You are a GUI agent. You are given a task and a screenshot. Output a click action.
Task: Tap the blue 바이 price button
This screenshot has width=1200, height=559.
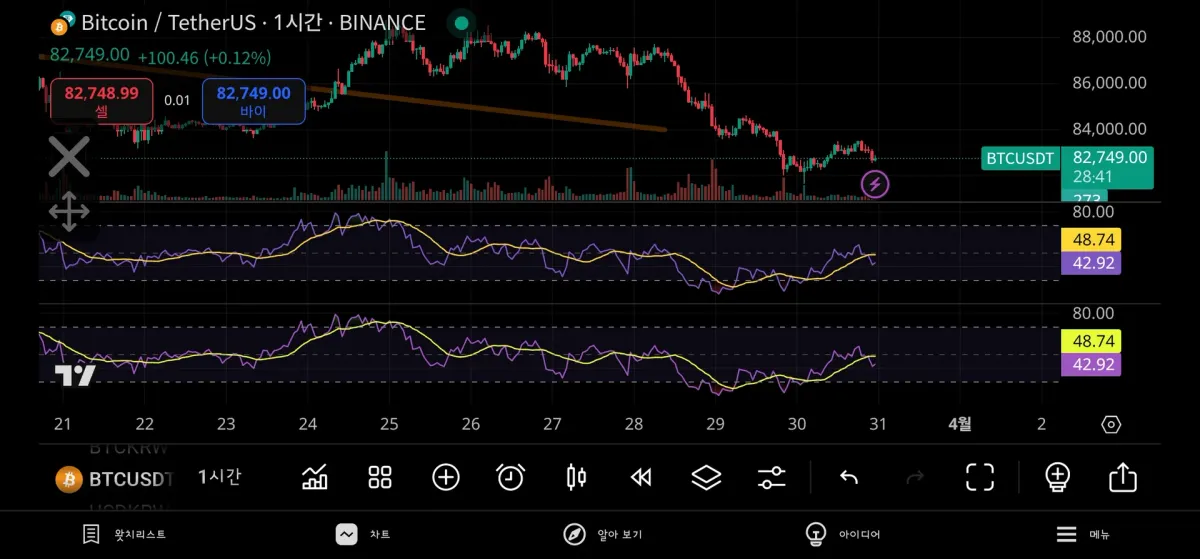(x=254, y=101)
